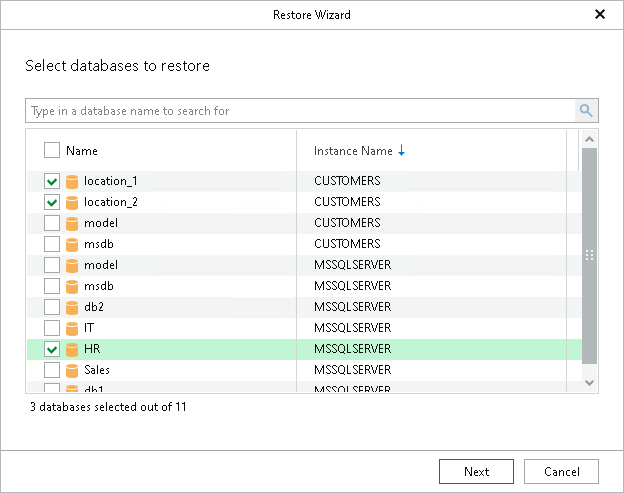Sort by the Instance Name column header
This screenshot has height=493, width=624.
[353, 151]
